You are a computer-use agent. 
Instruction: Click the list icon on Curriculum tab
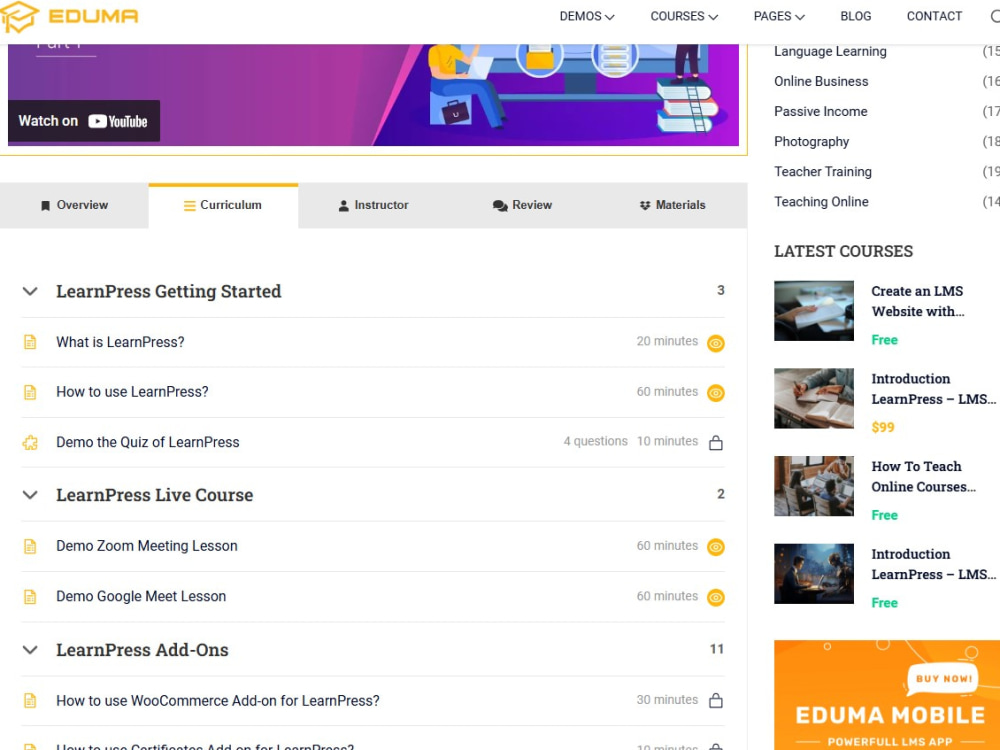point(189,205)
